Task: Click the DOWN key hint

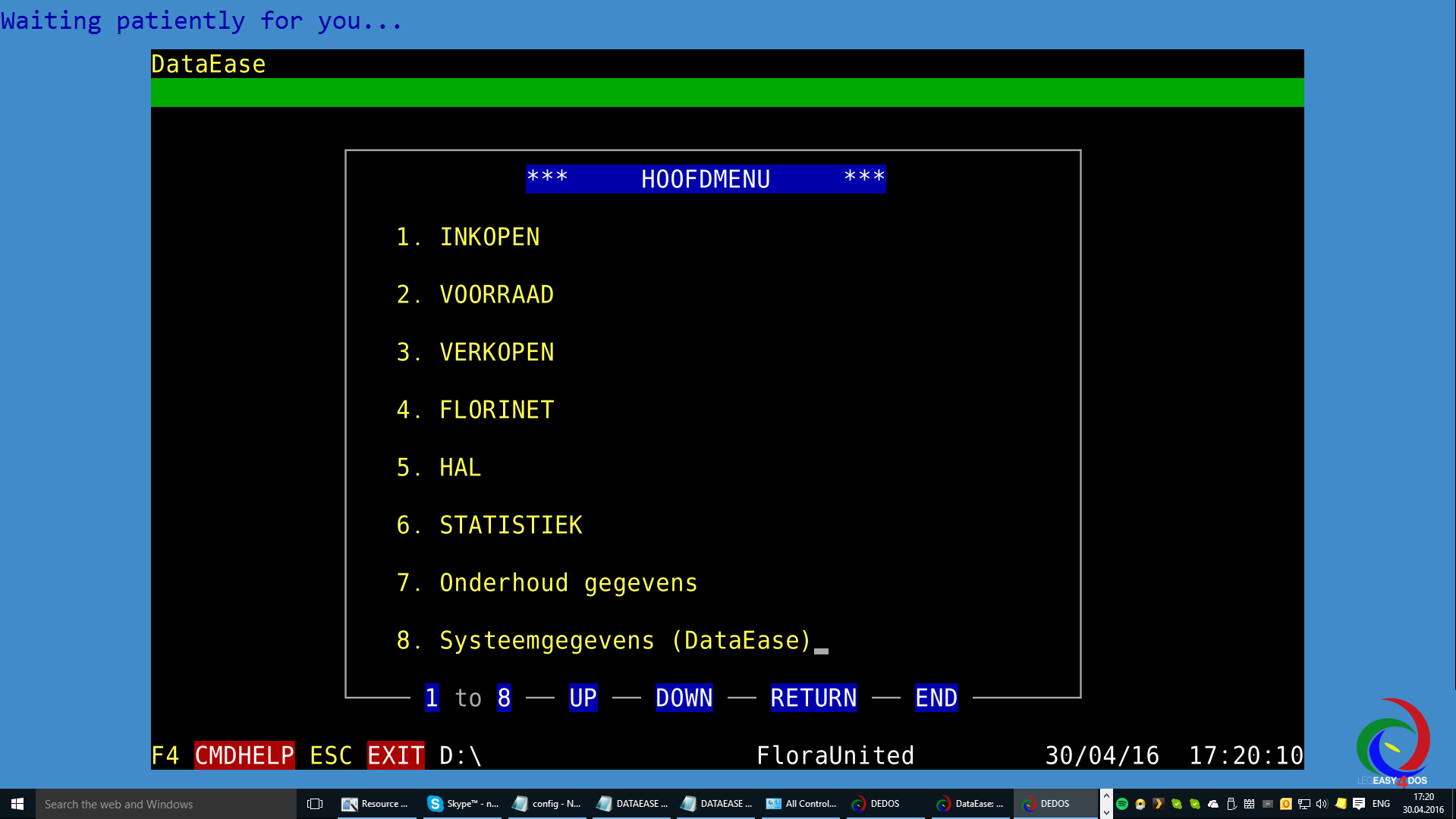Action: coord(684,698)
